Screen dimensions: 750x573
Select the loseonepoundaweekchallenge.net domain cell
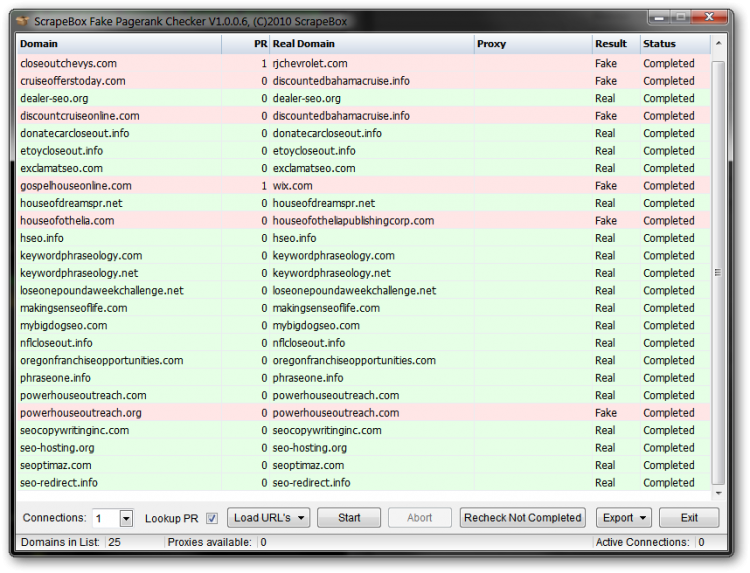119,290
